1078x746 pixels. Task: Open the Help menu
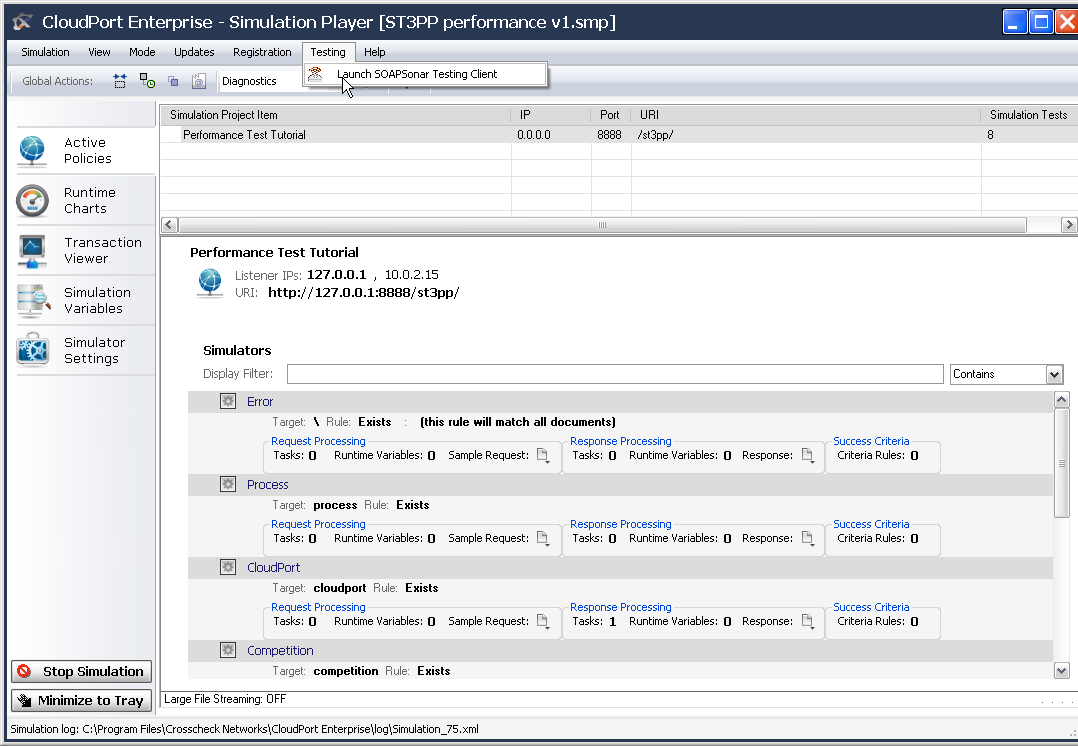click(375, 52)
